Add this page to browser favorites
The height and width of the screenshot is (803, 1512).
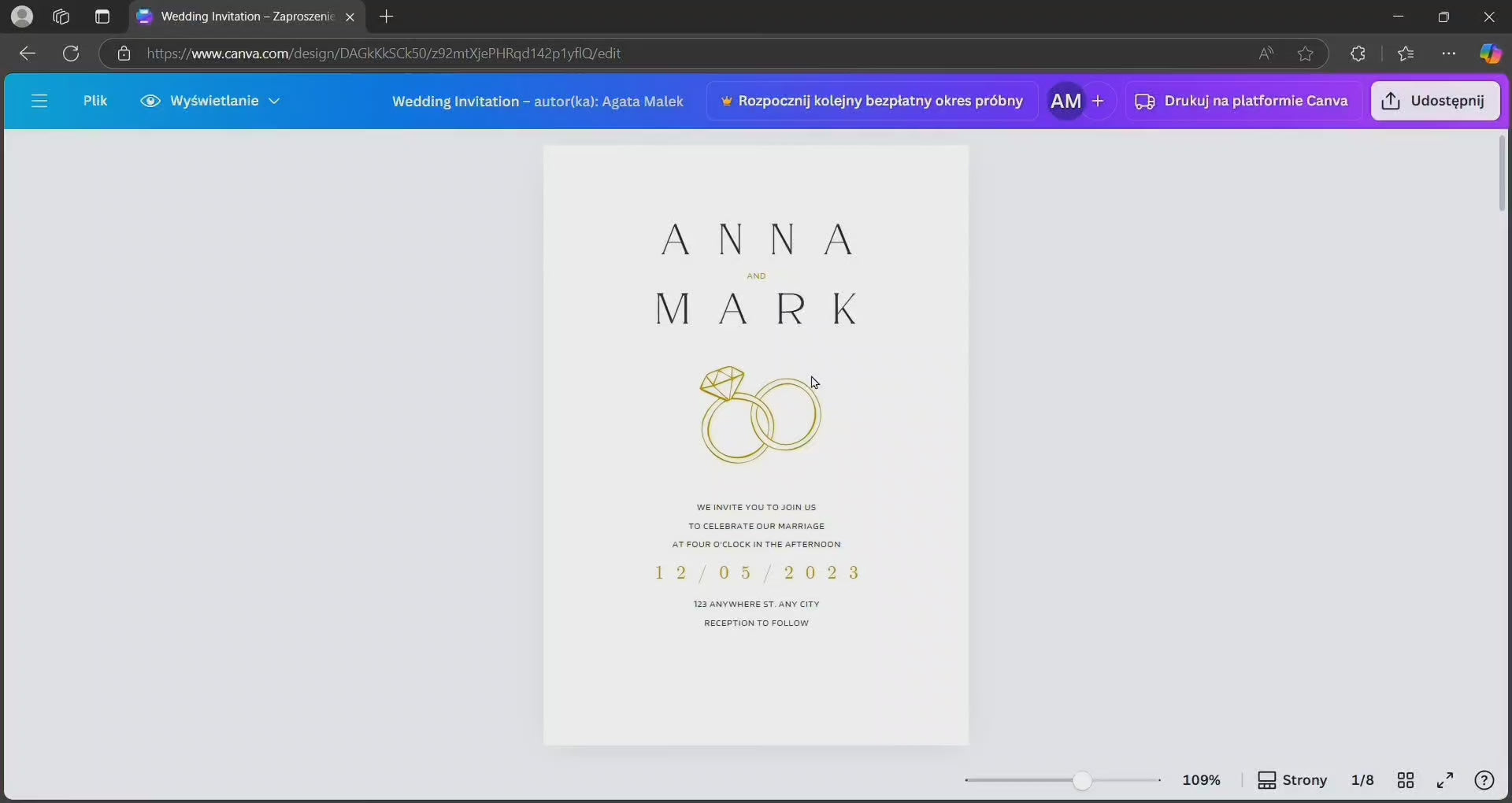click(1306, 54)
